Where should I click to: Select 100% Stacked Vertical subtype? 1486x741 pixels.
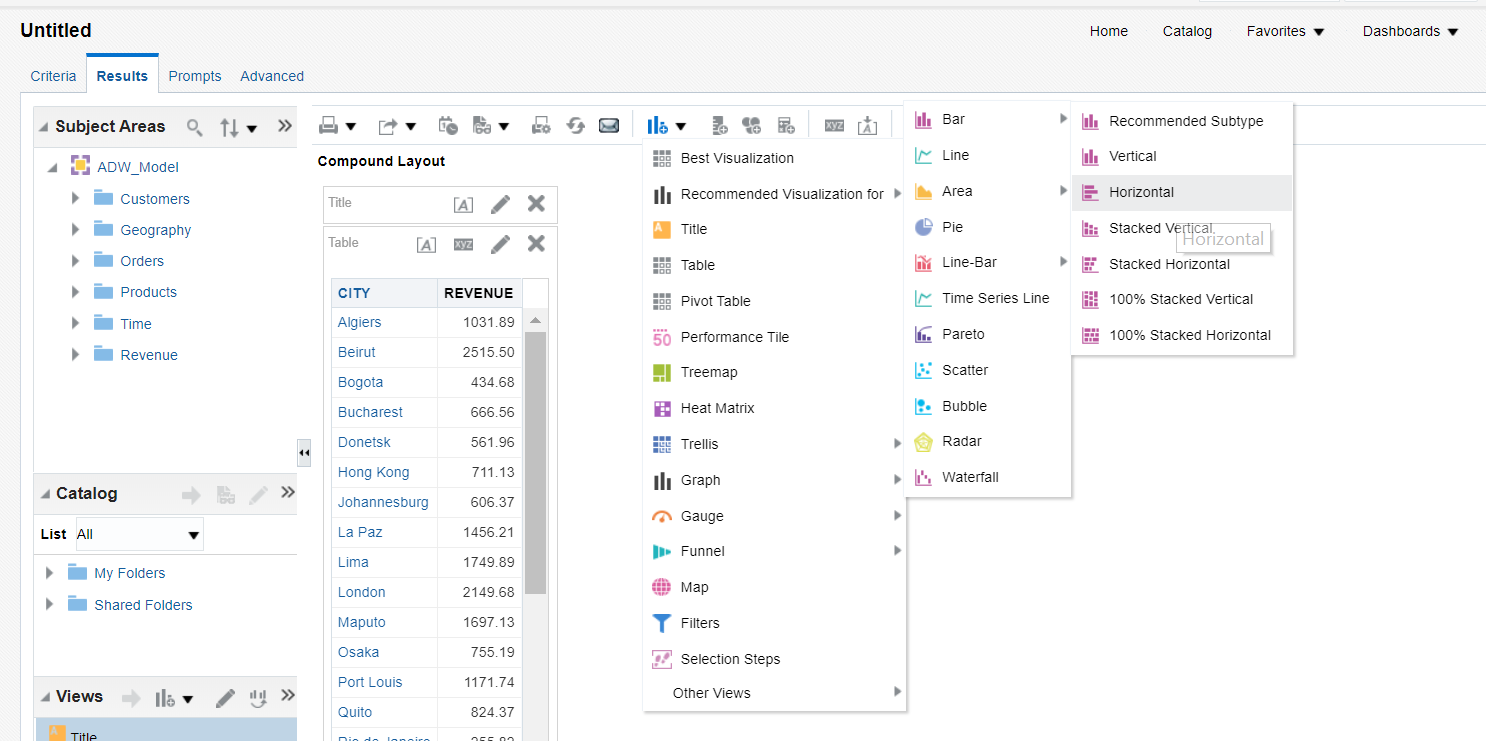click(1182, 299)
